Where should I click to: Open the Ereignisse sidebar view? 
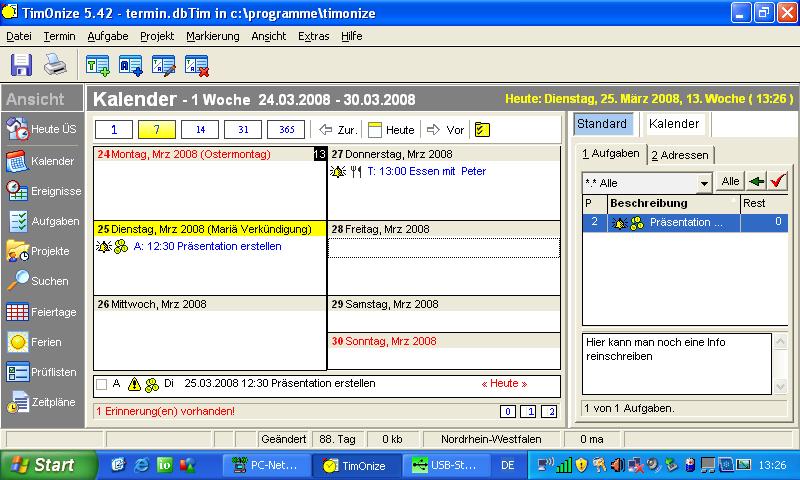pyautogui.click(x=42, y=190)
